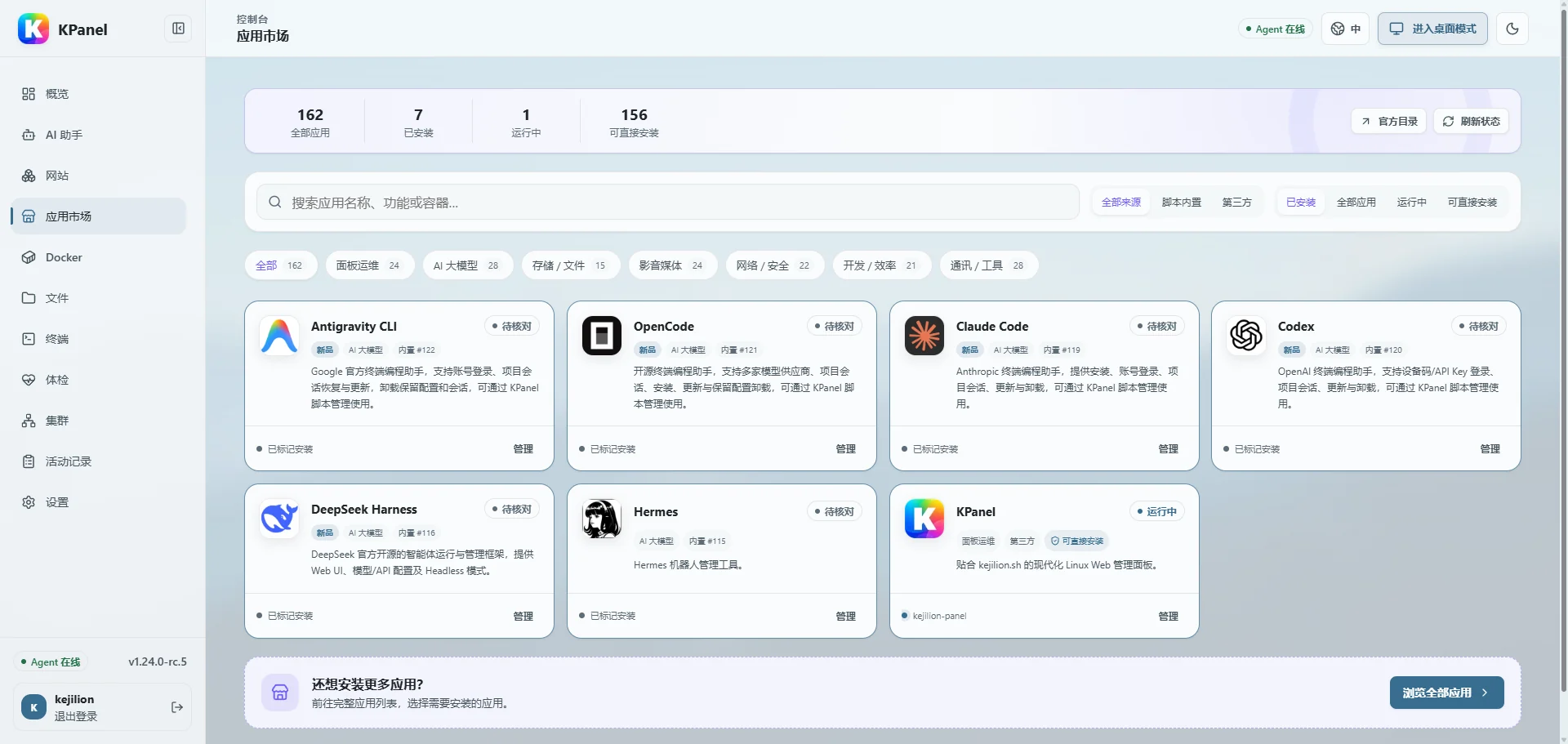Select the 第三方 source filter
1568x744 pixels.
pos(1236,202)
